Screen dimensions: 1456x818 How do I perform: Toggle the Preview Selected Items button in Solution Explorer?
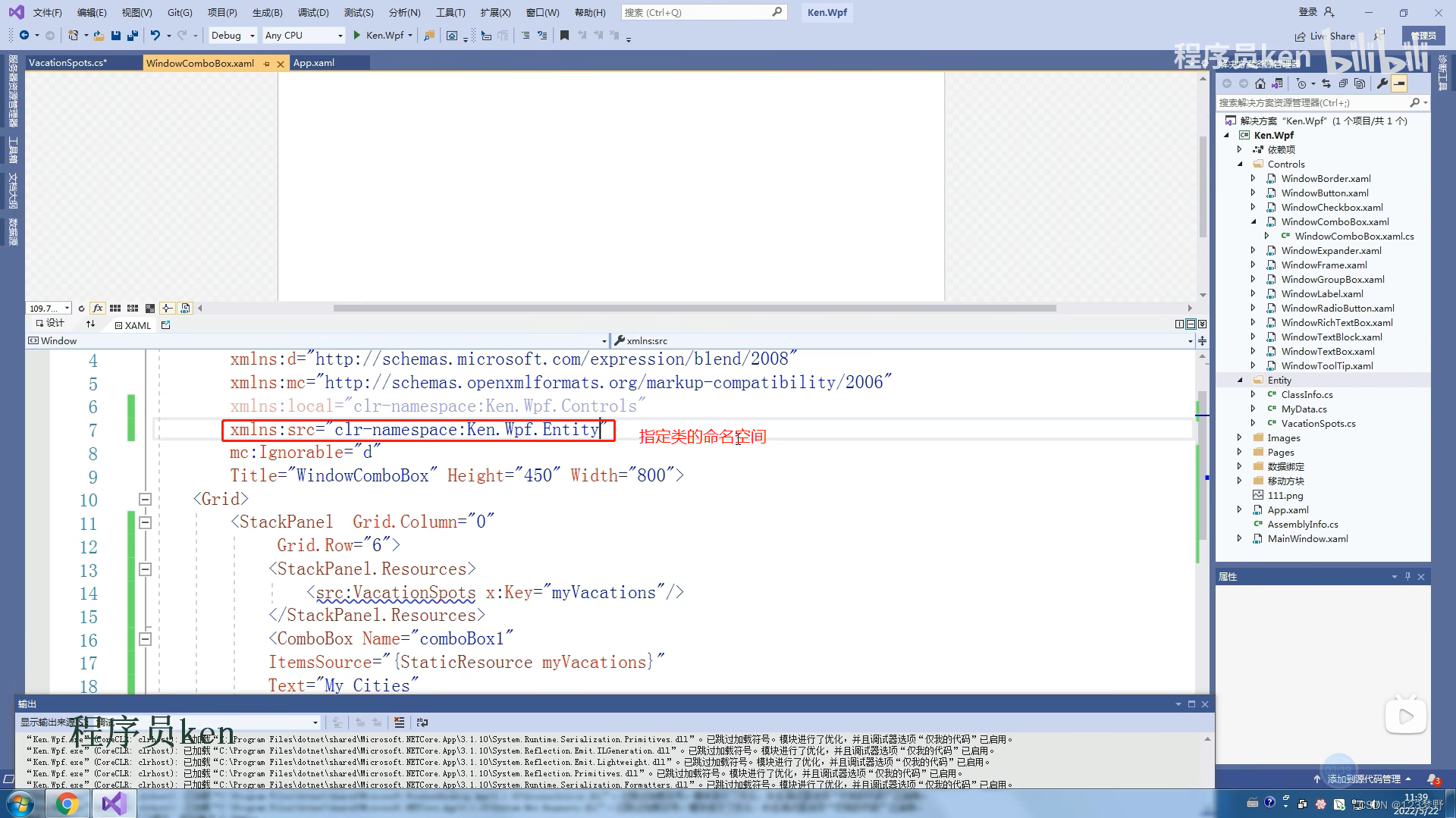coord(1399,83)
